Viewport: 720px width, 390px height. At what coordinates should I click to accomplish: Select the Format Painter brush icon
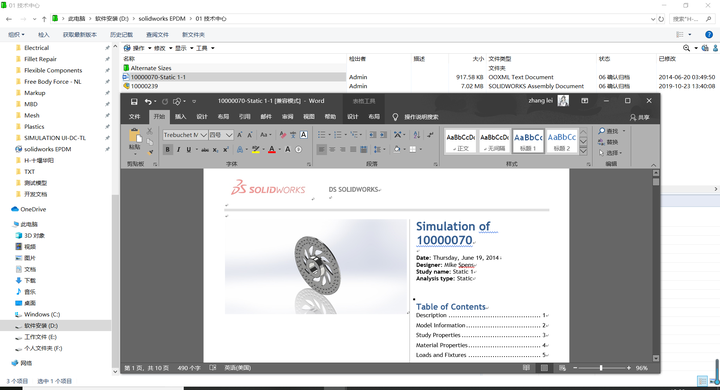coord(150,152)
